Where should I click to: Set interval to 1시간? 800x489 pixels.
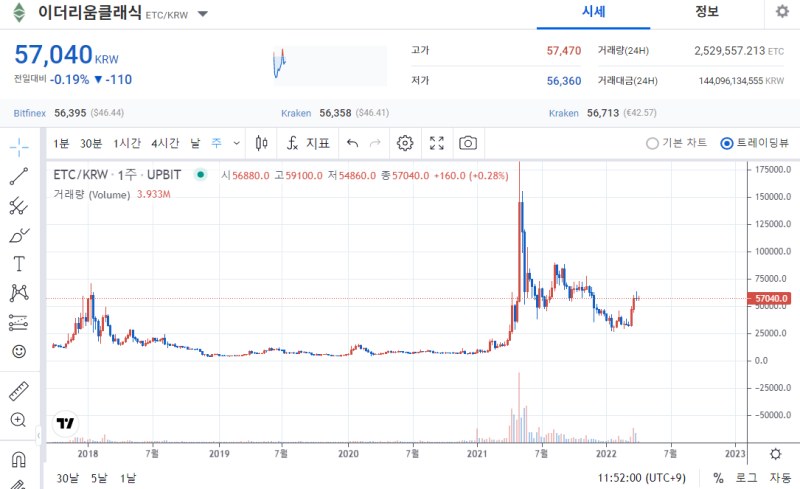[x=127, y=143]
